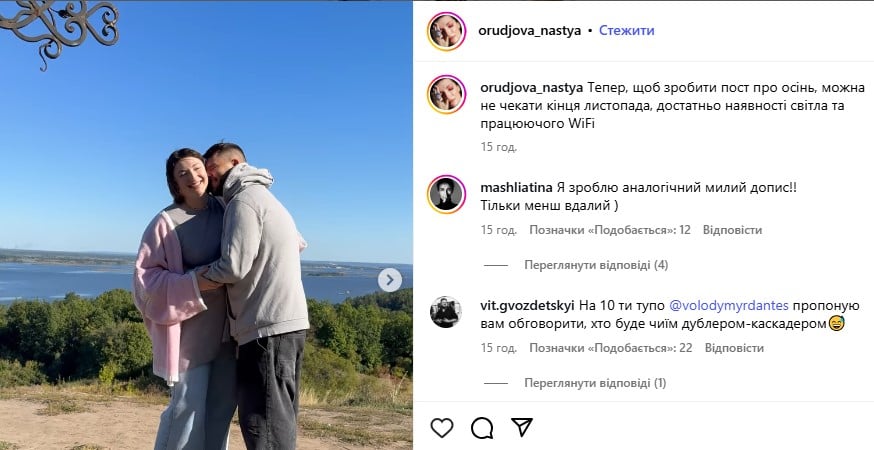Reply to vit.gvozdetskyi's comment with Відповісти
The height and width of the screenshot is (450, 874).
click(x=734, y=348)
